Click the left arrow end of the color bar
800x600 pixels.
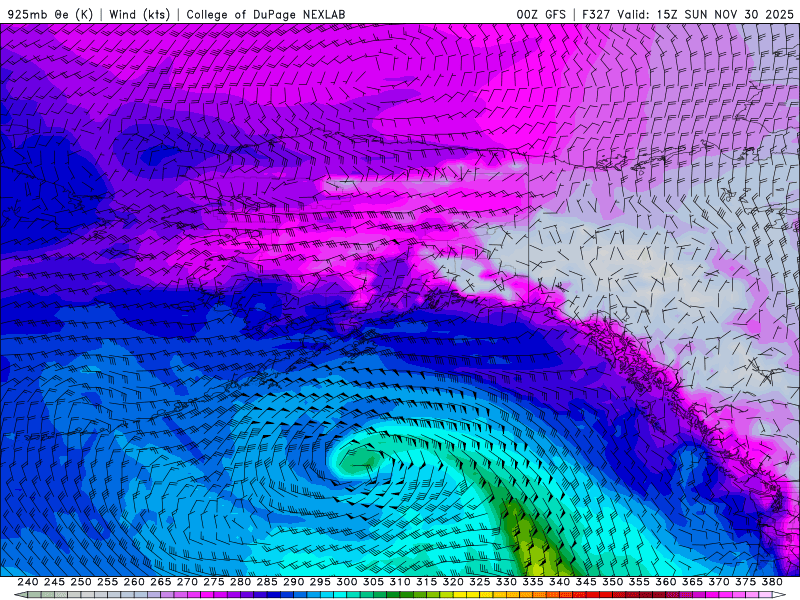coord(20,595)
